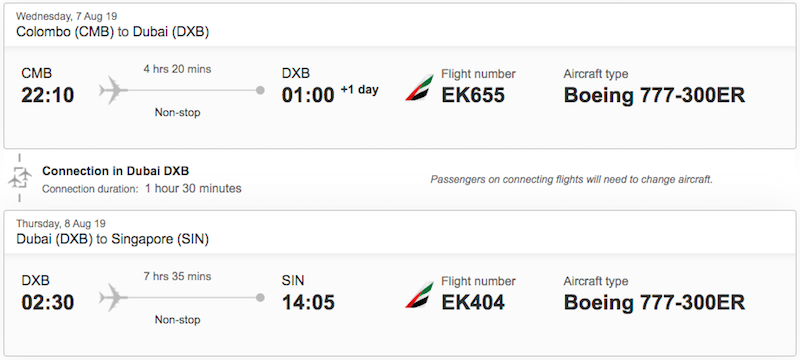Viewport: 800px width, 360px height.
Task: Click the Boeing 777-300ER for EK655
Action: click(655, 95)
